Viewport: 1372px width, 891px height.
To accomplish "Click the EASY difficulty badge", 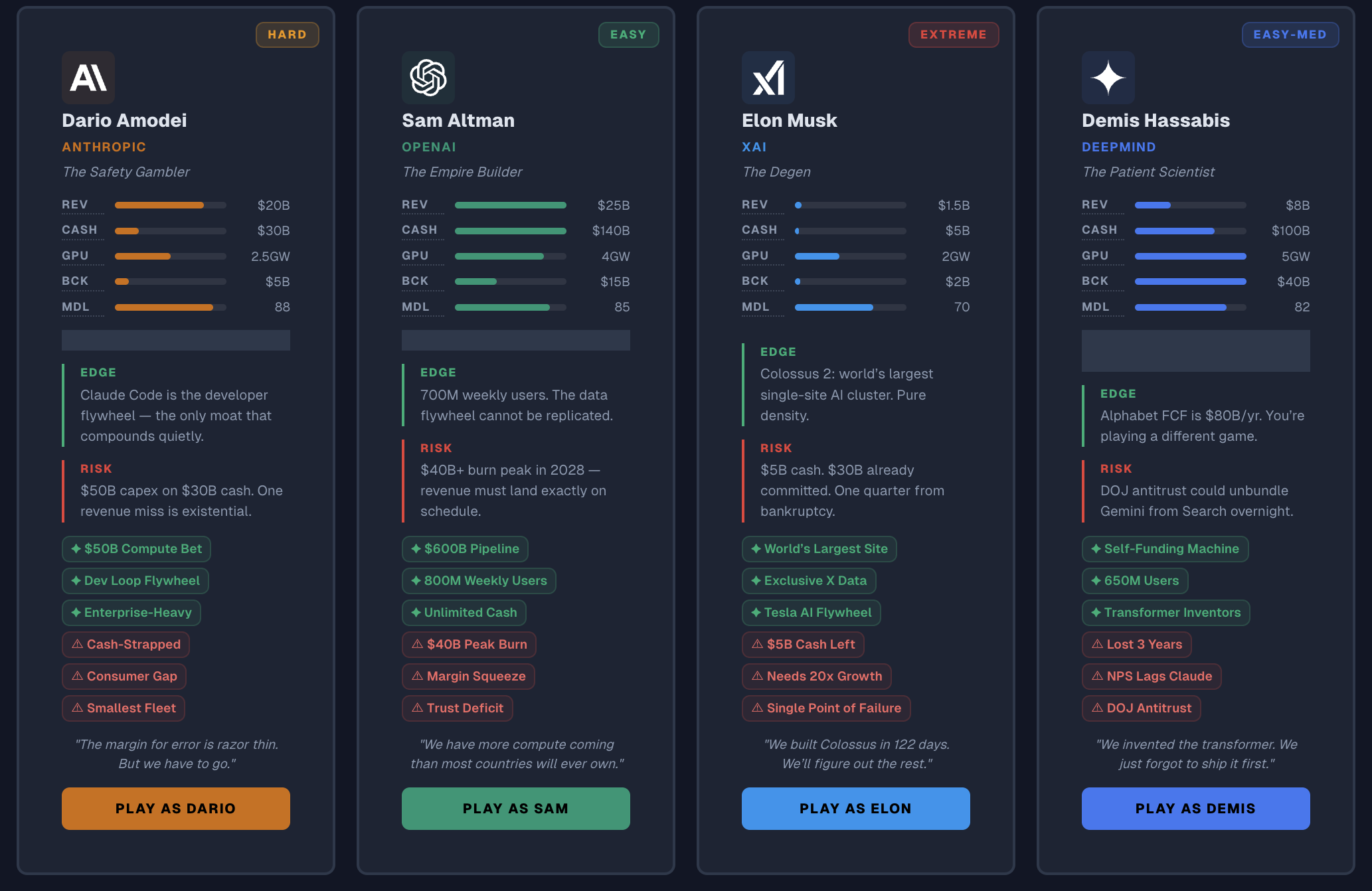I will tap(628, 35).
